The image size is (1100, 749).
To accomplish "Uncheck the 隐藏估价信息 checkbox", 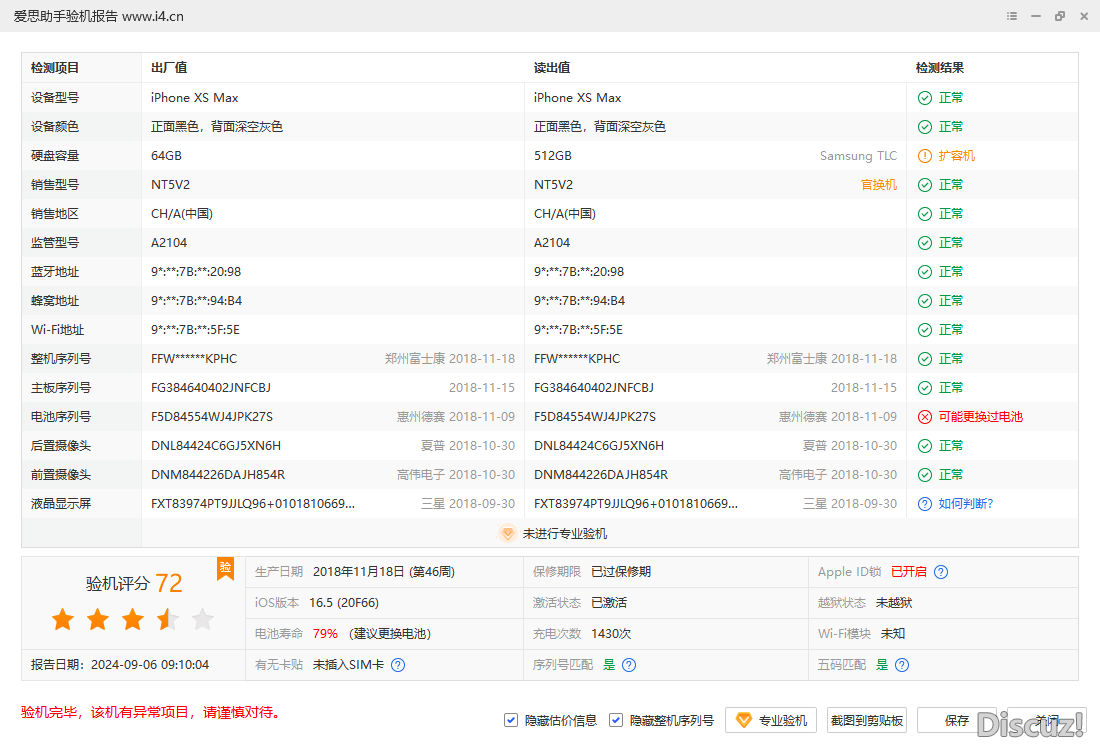I will coord(511,720).
